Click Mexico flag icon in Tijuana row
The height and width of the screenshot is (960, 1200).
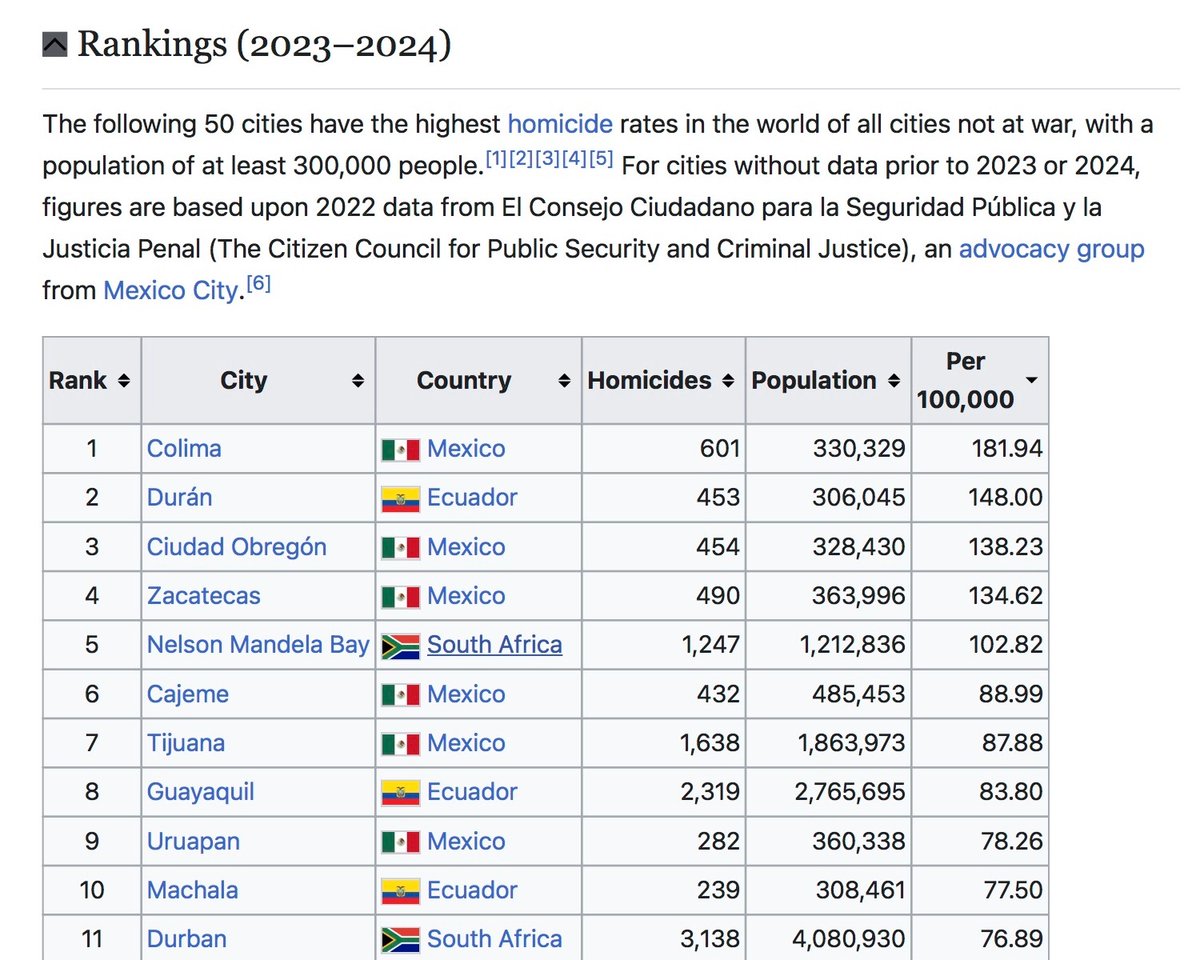(401, 744)
